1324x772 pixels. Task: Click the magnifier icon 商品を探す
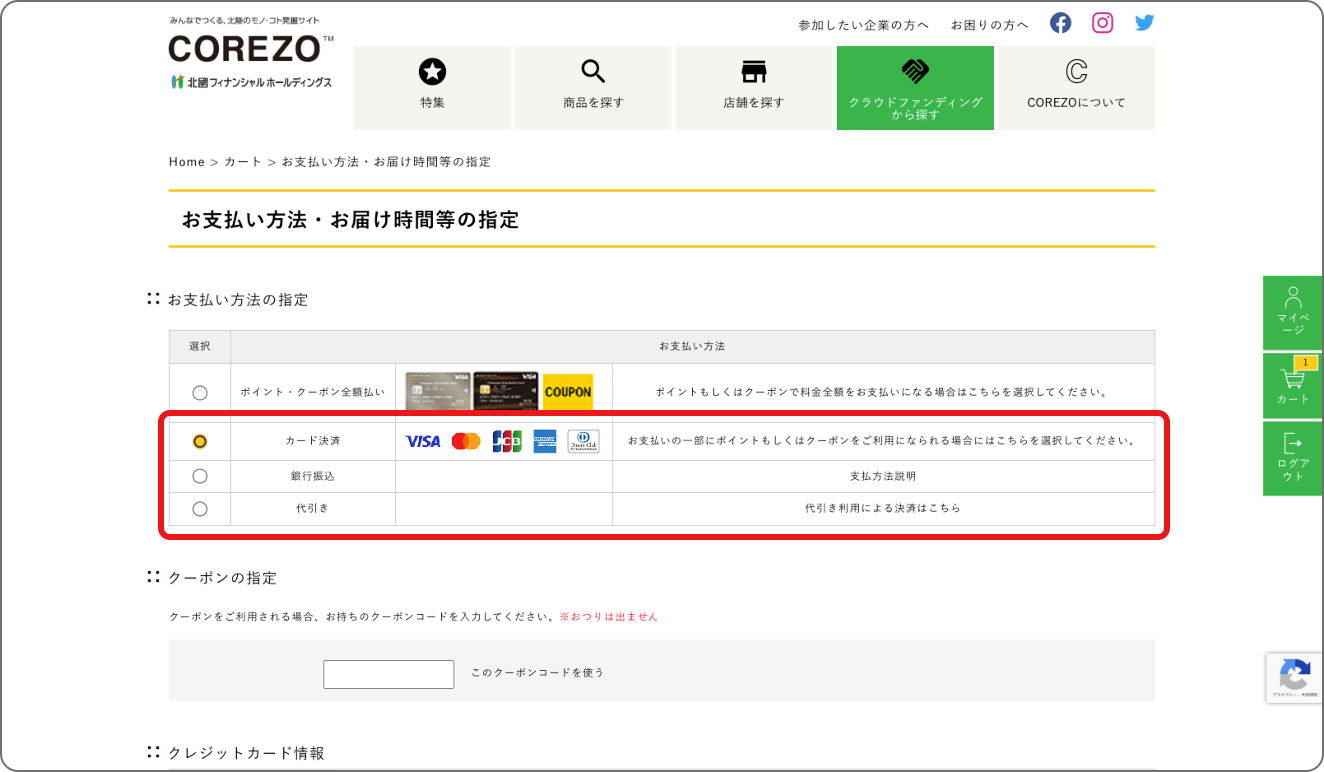[x=593, y=71]
